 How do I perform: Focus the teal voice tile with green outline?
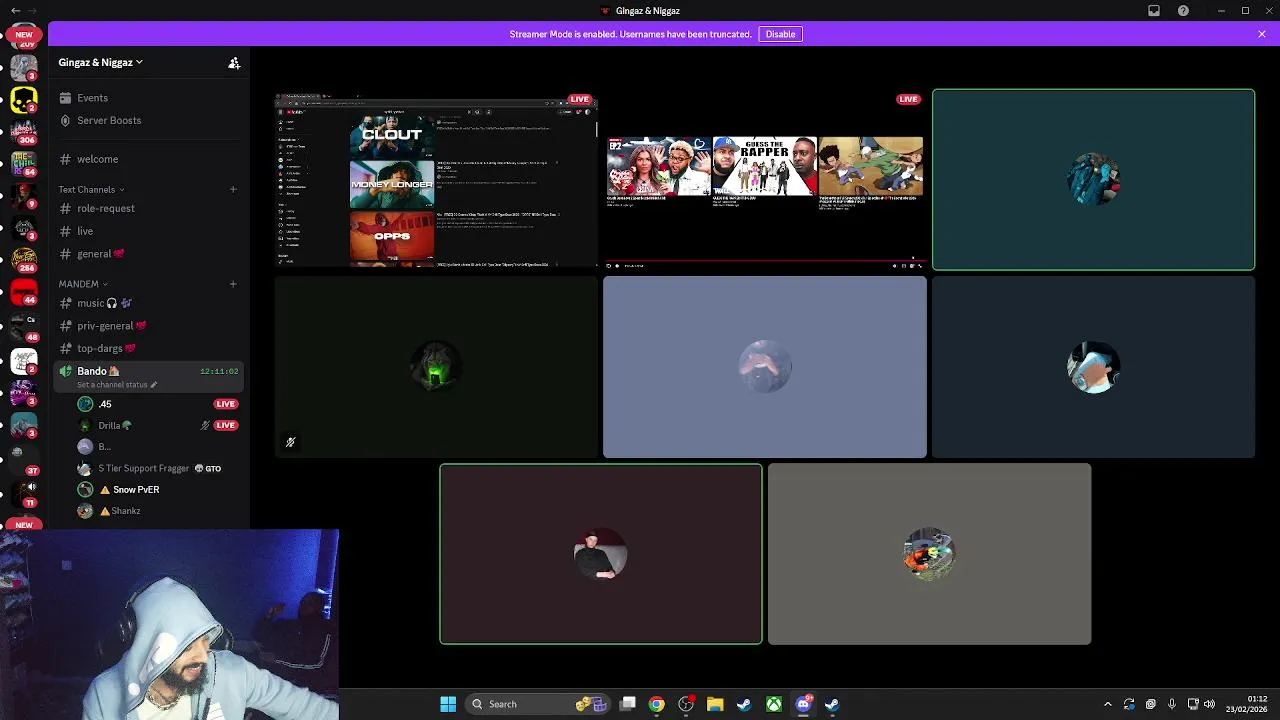point(1093,180)
